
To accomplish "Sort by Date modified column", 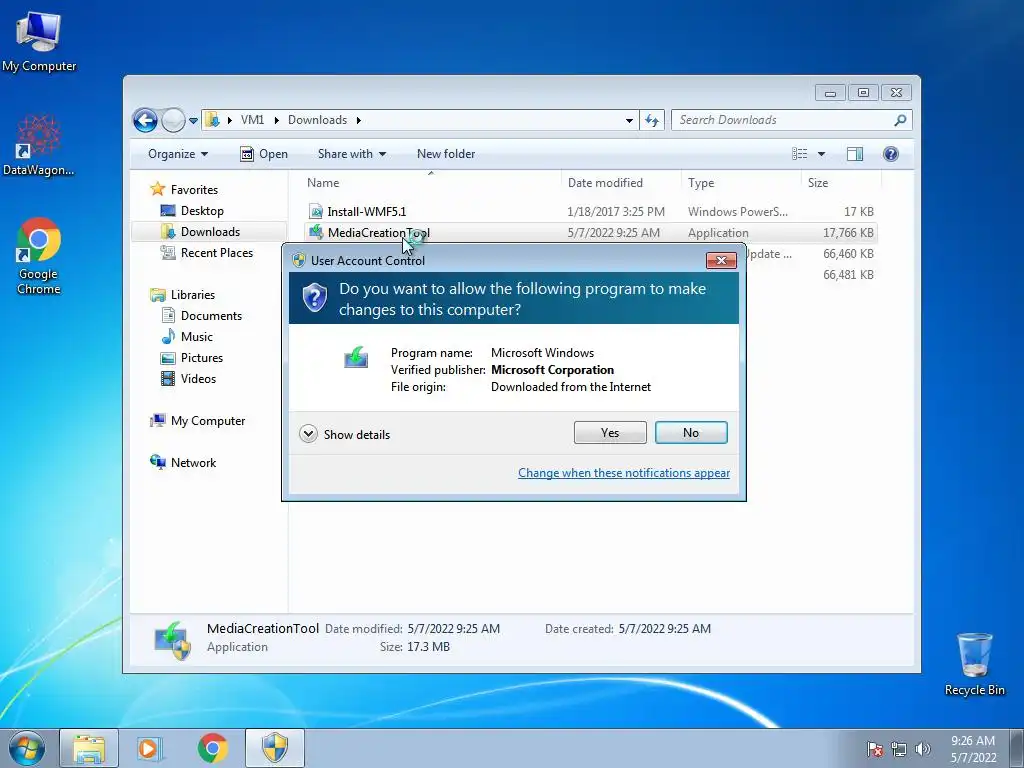I will 621,183.
